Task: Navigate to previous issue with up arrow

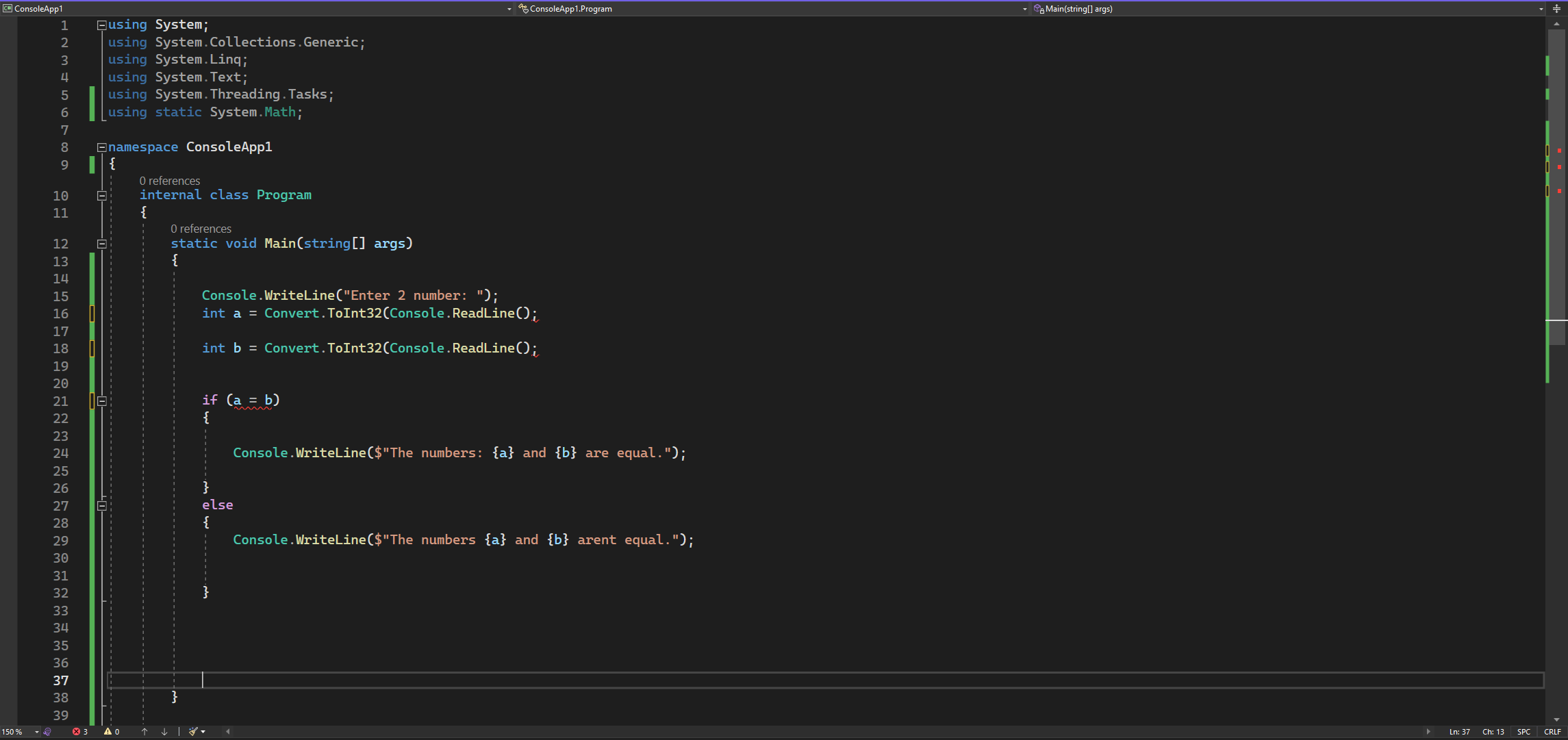Action: click(x=144, y=732)
